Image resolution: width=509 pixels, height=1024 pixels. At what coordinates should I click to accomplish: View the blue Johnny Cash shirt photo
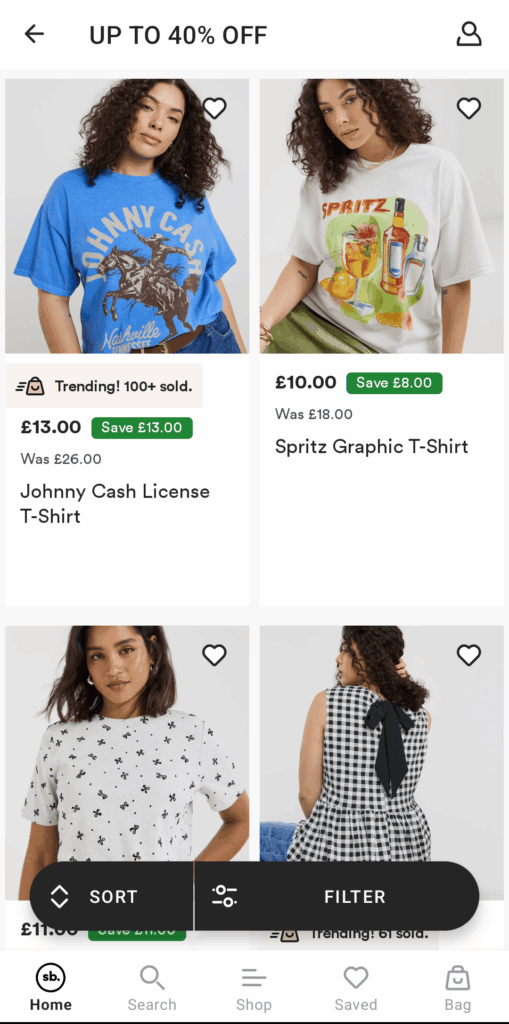click(127, 216)
